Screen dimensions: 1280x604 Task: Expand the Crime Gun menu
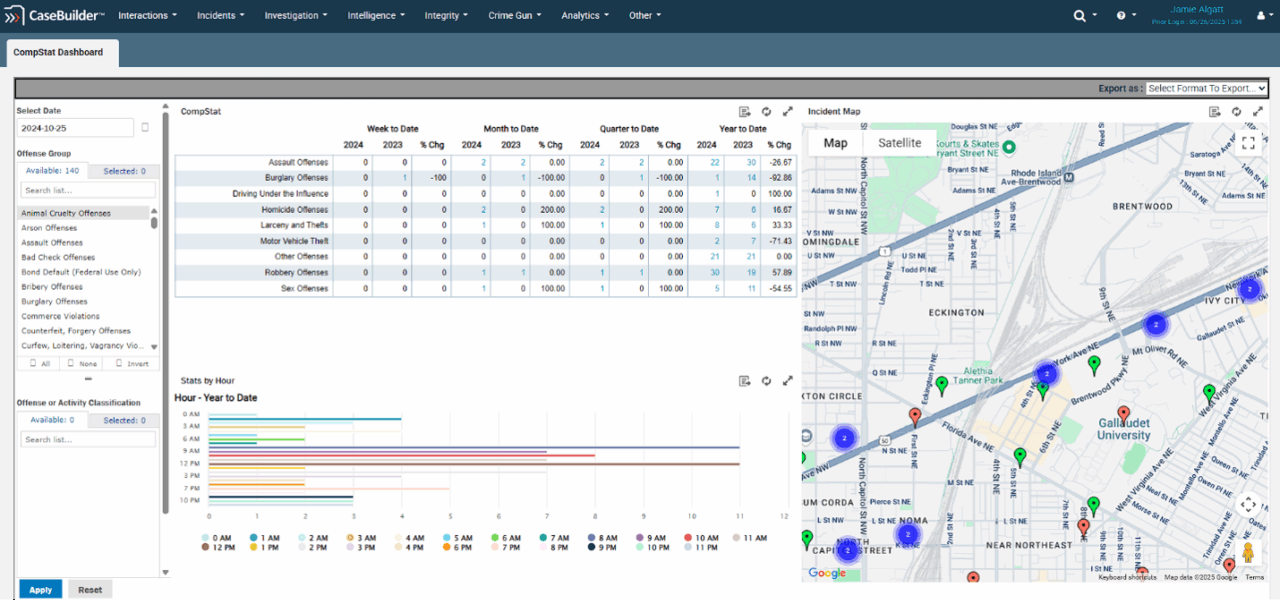click(516, 16)
